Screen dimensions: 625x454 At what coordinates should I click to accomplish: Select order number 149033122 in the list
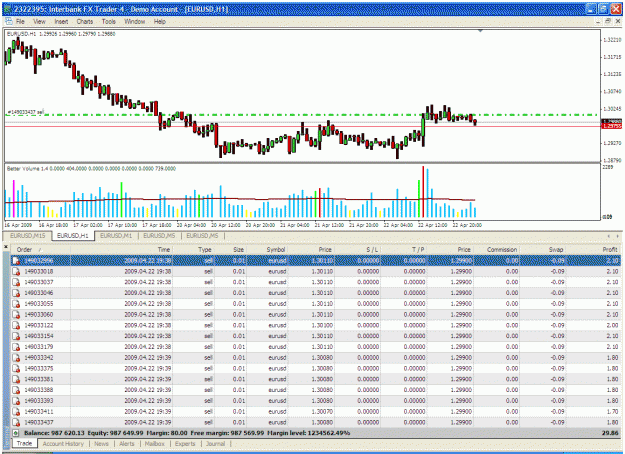(39, 325)
